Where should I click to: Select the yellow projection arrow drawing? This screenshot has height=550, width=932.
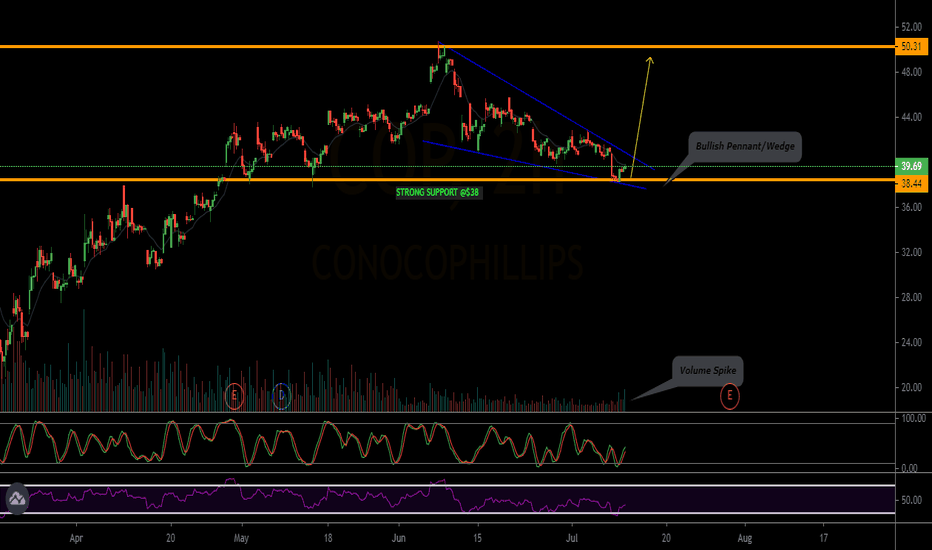(x=641, y=116)
